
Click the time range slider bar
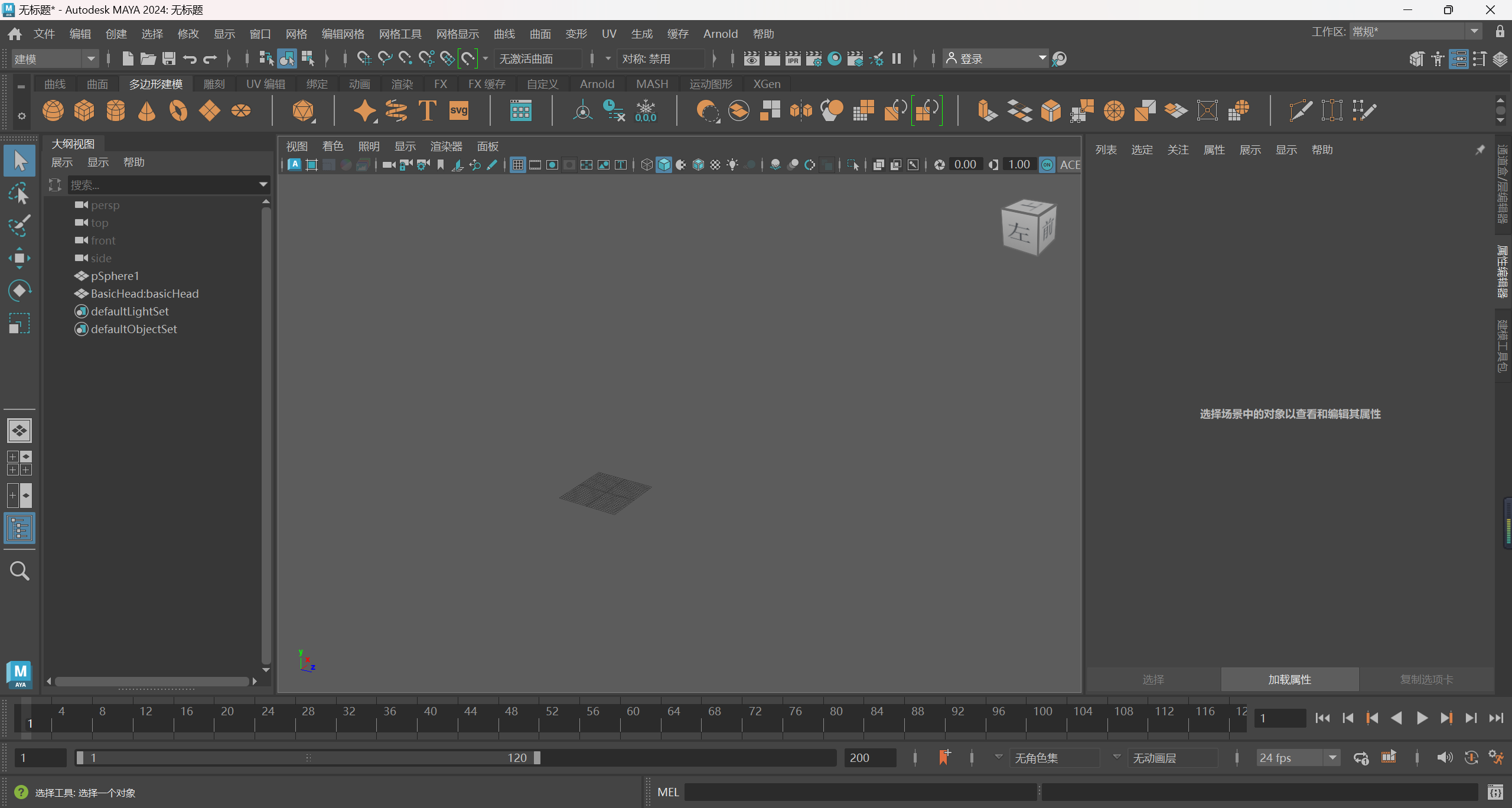click(x=308, y=757)
